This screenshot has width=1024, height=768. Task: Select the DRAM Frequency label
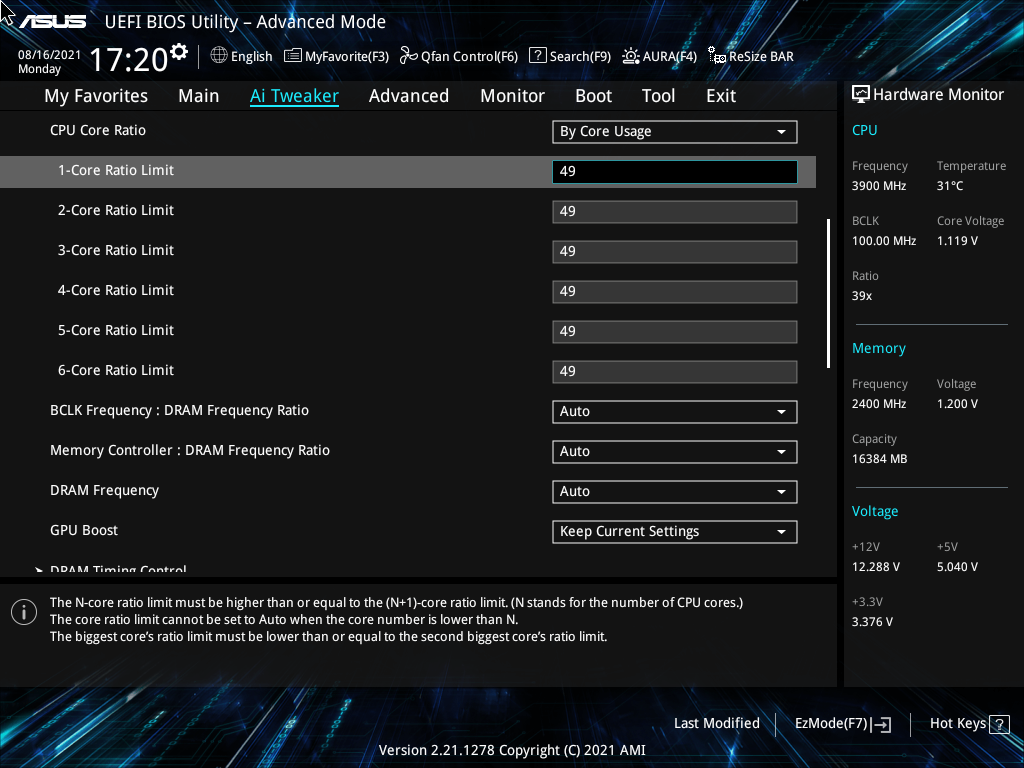coord(104,490)
